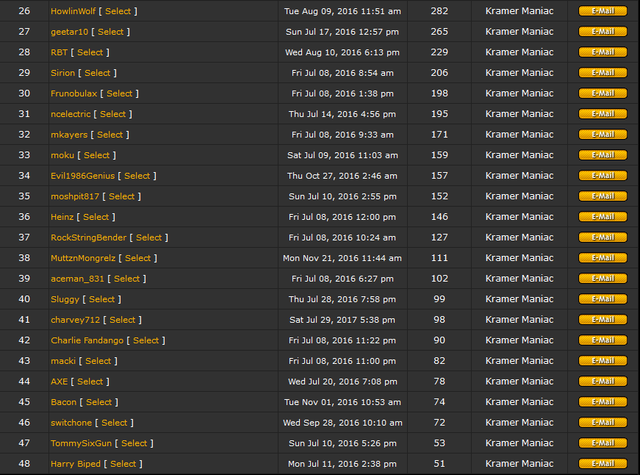Click the E-Mail button for RockStringBender
Screen dimensions: 640x475
click(x=603, y=237)
